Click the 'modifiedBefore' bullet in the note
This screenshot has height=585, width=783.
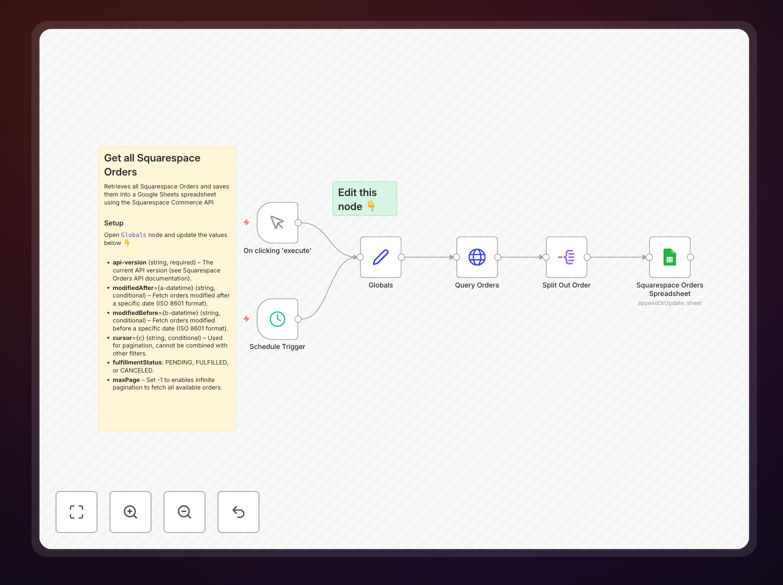coord(168,321)
